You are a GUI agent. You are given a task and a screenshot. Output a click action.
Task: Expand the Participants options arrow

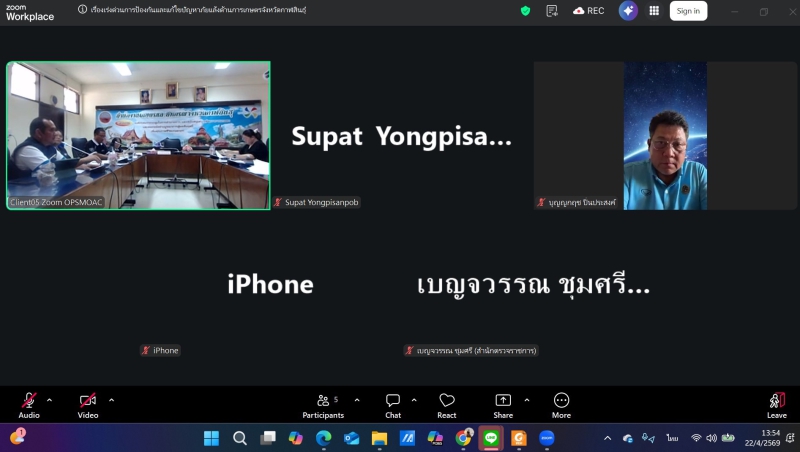(357, 400)
